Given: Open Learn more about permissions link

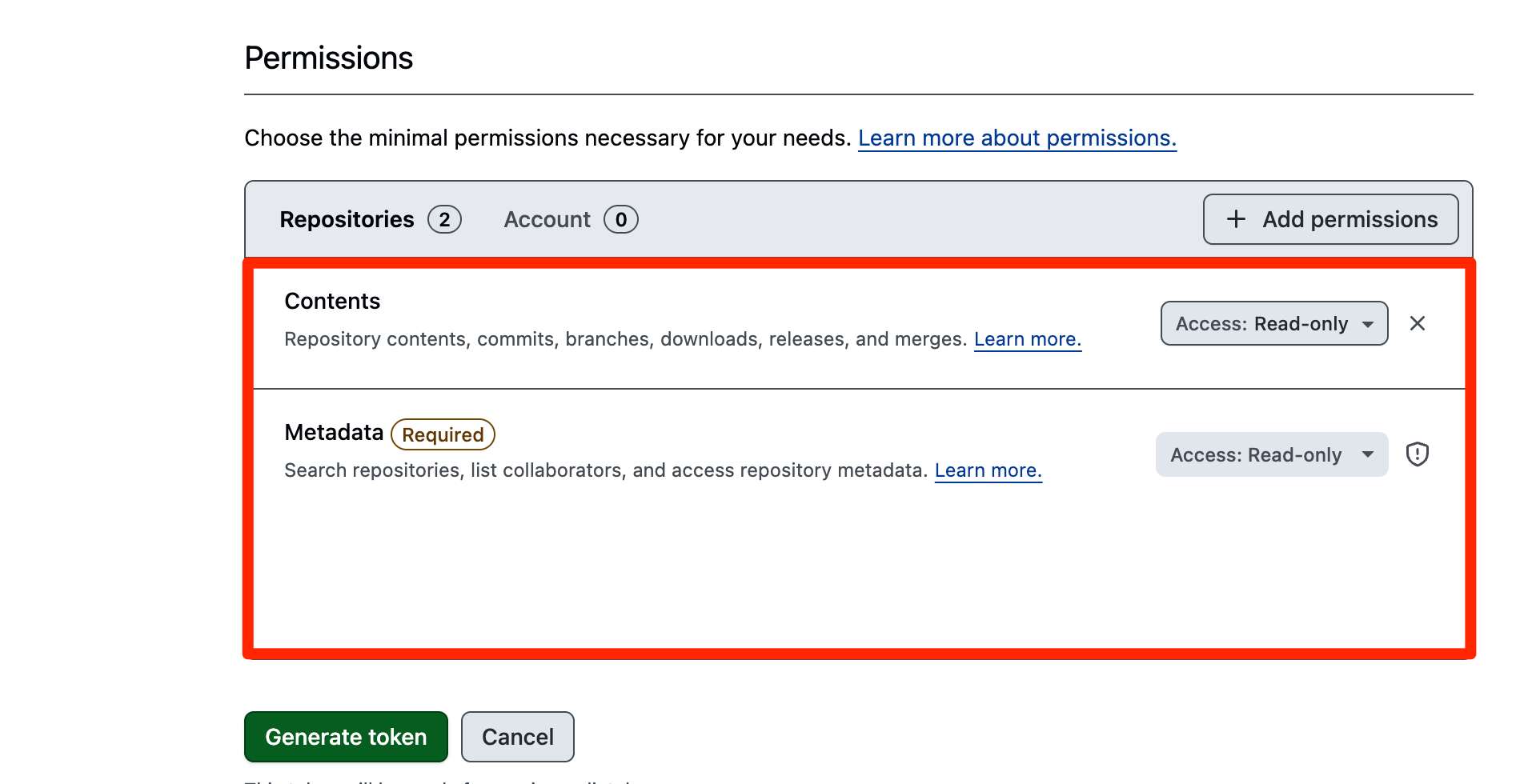Looking at the screenshot, I should (1017, 138).
